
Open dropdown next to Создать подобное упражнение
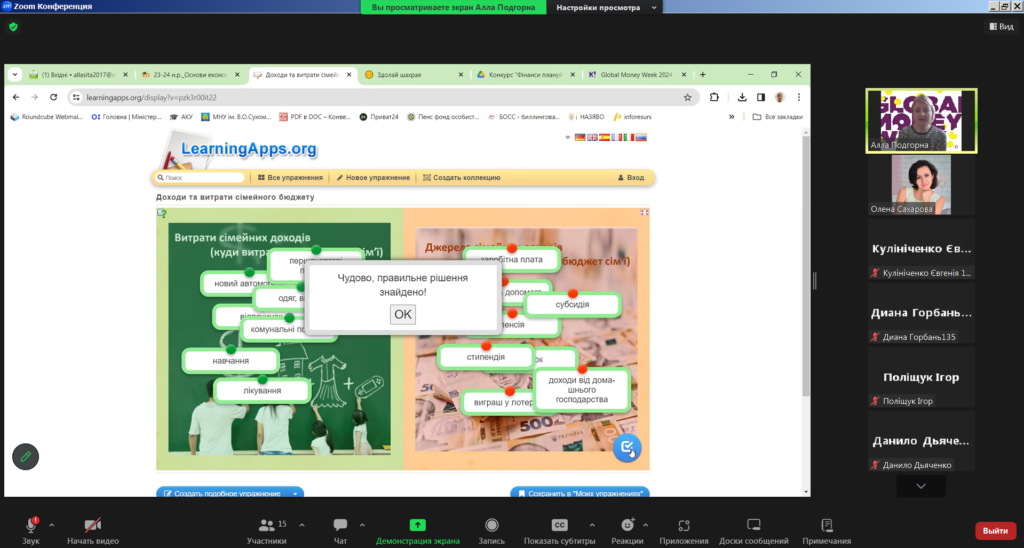tap(295, 493)
